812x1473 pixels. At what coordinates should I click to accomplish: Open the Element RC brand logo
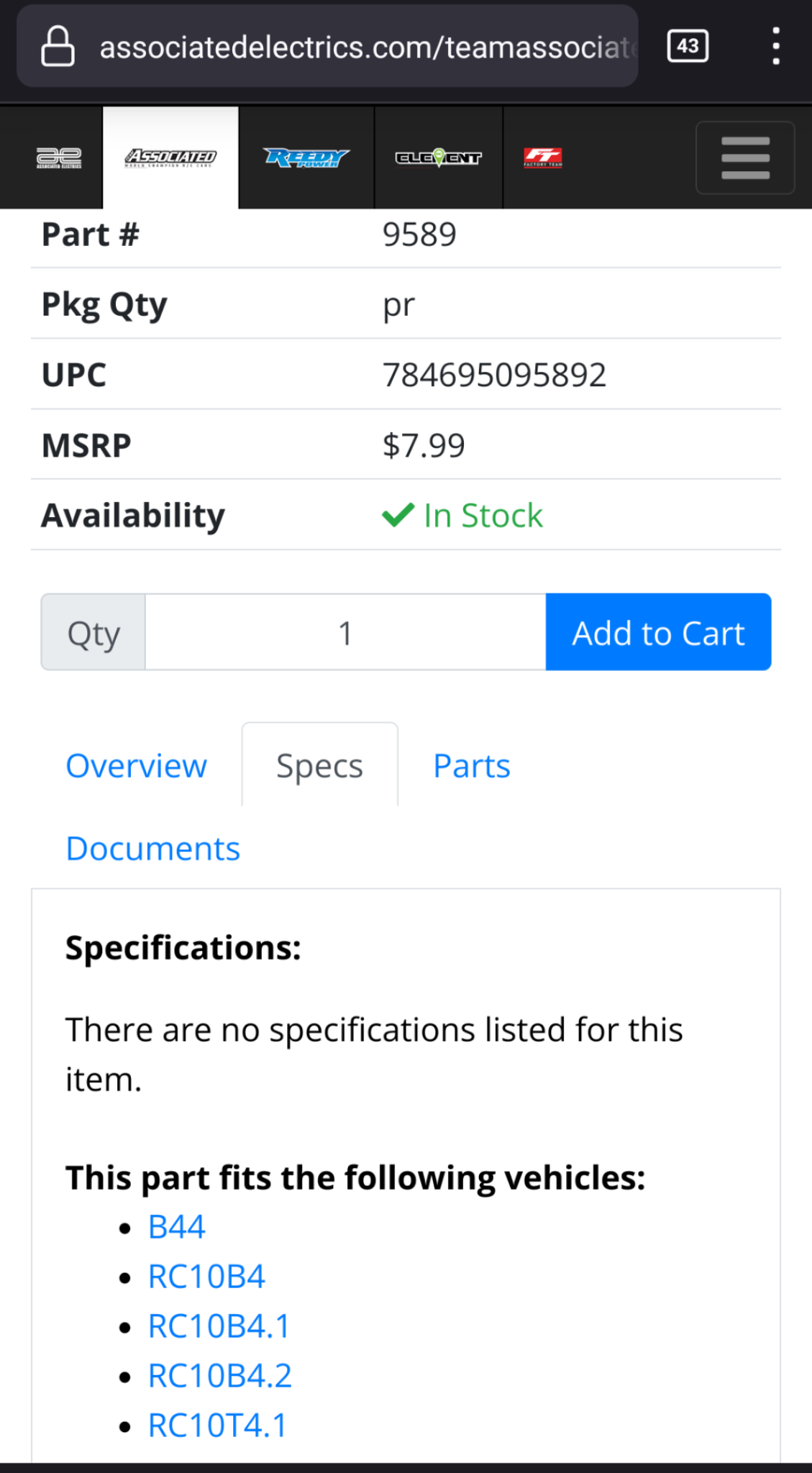coord(439,158)
